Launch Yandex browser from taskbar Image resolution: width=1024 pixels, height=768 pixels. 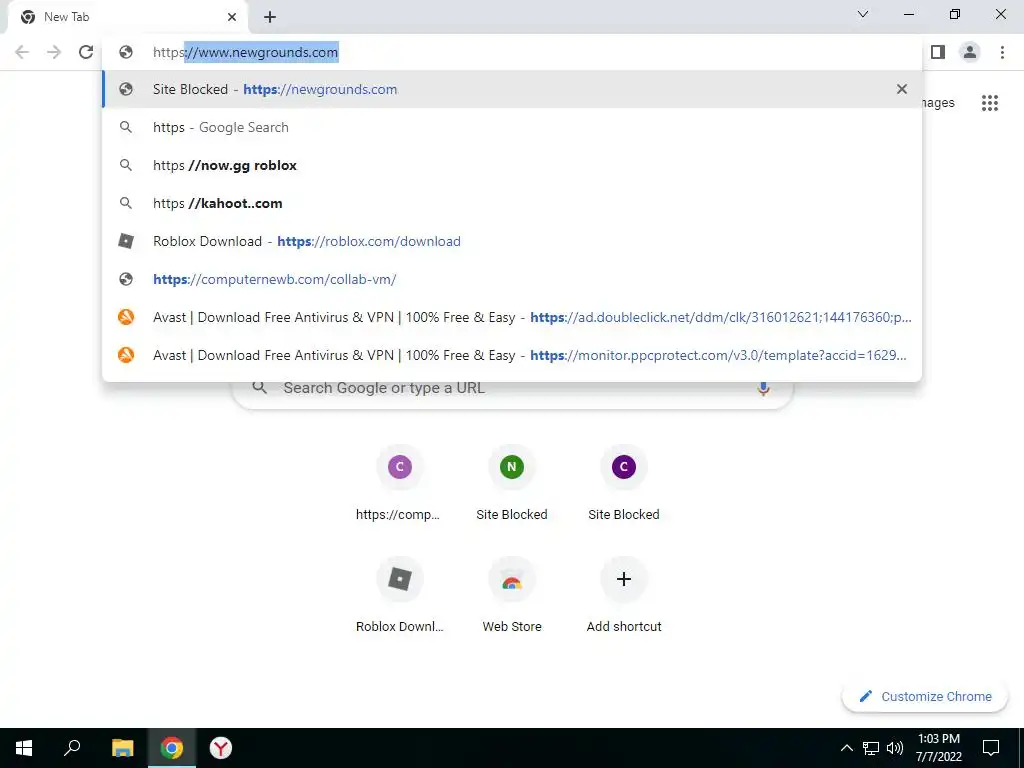(221, 748)
